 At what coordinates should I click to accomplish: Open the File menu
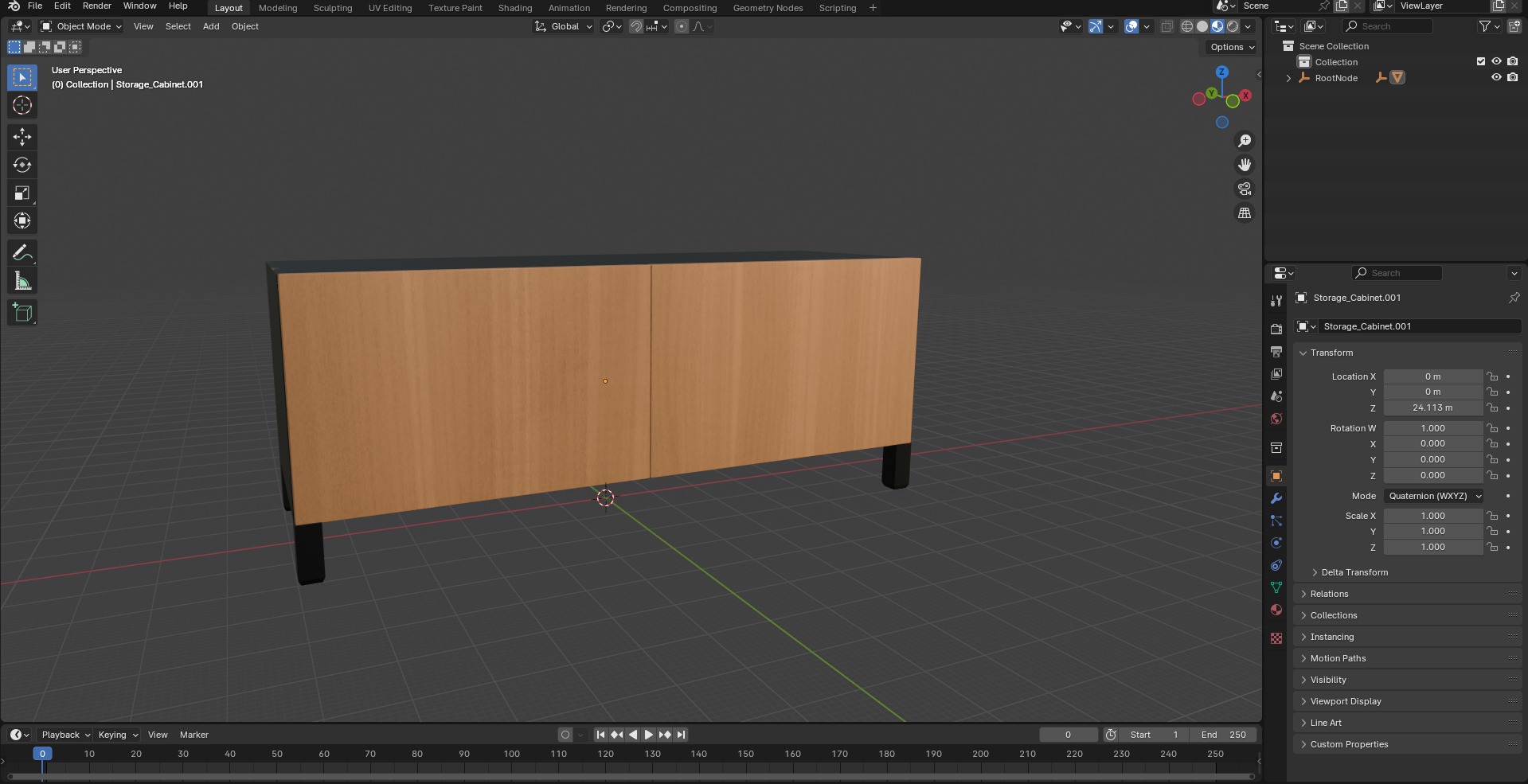pyautogui.click(x=35, y=6)
